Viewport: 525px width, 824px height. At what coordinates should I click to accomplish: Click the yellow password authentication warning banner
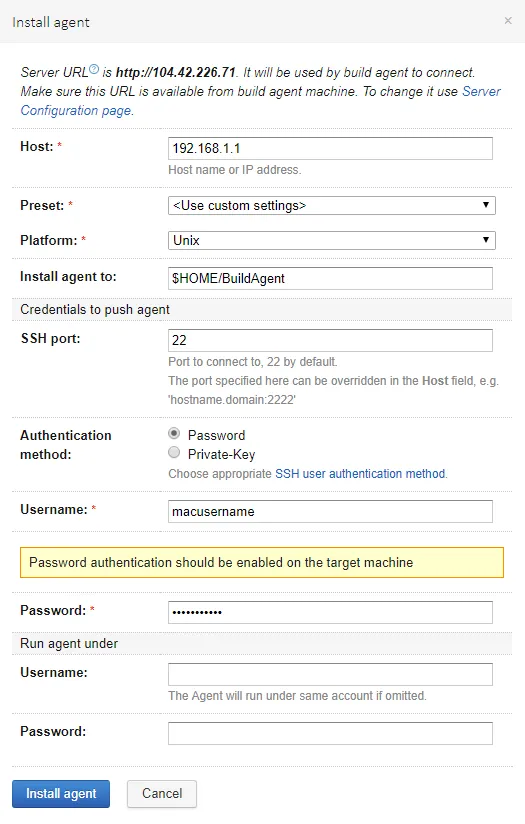pos(262,562)
